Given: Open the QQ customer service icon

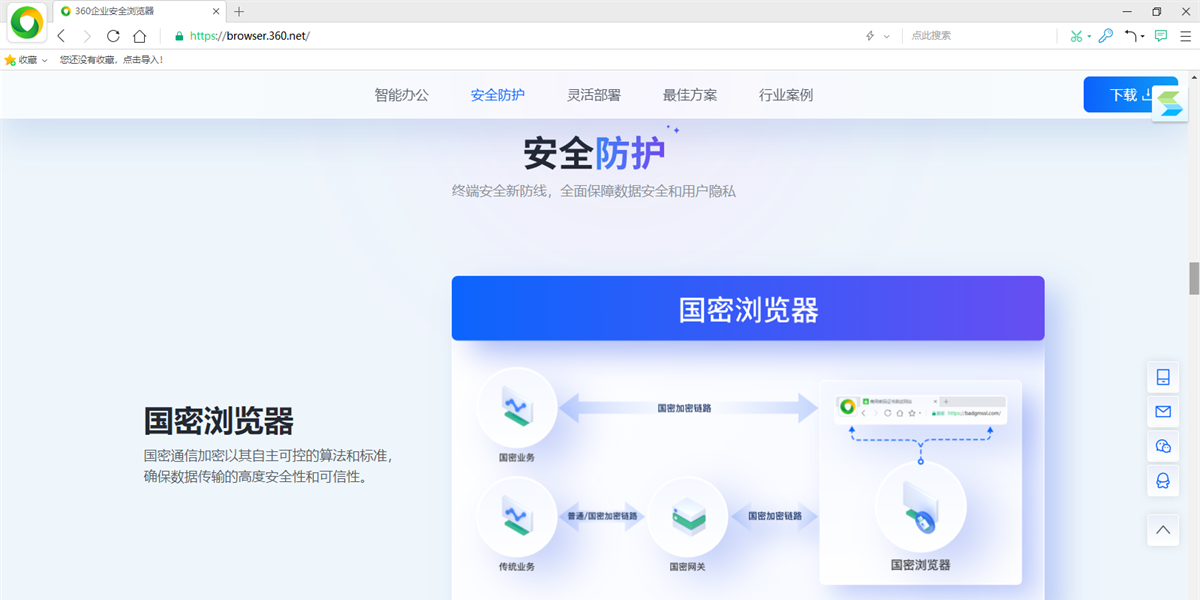Looking at the screenshot, I should click(x=1162, y=481).
